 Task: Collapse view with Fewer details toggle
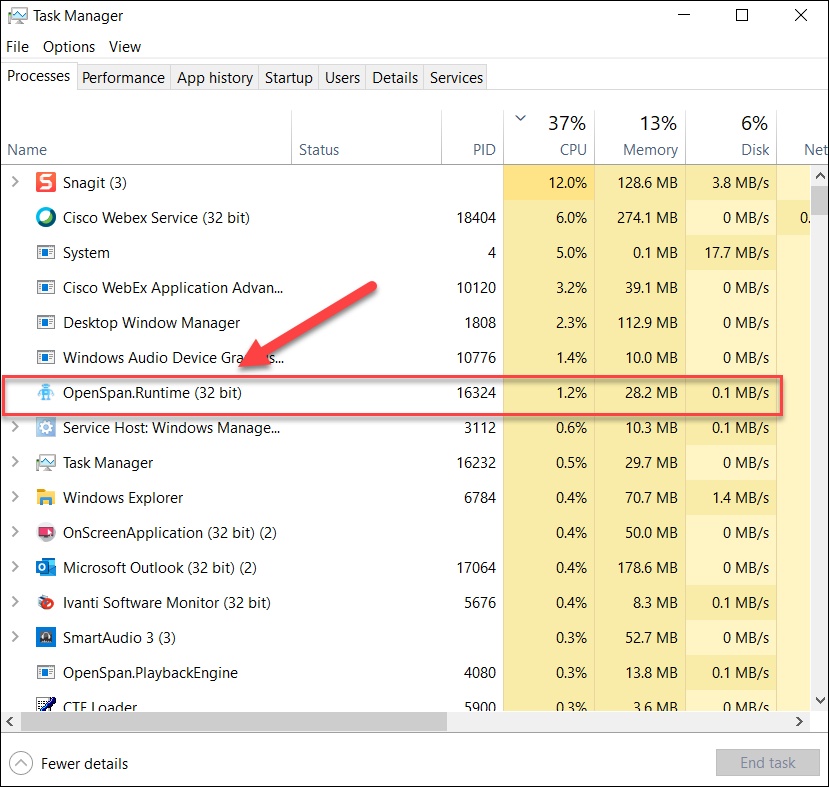coord(69,763)
